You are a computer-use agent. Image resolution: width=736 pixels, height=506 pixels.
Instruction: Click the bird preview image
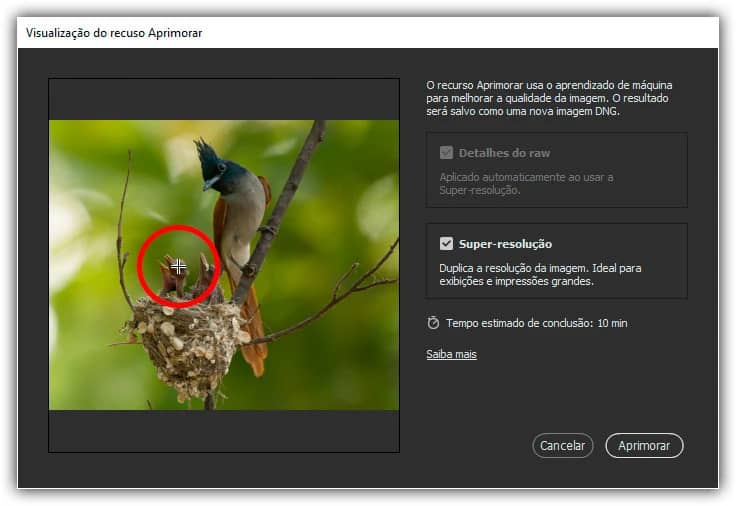pyautogui.click(x=224, y=265)
